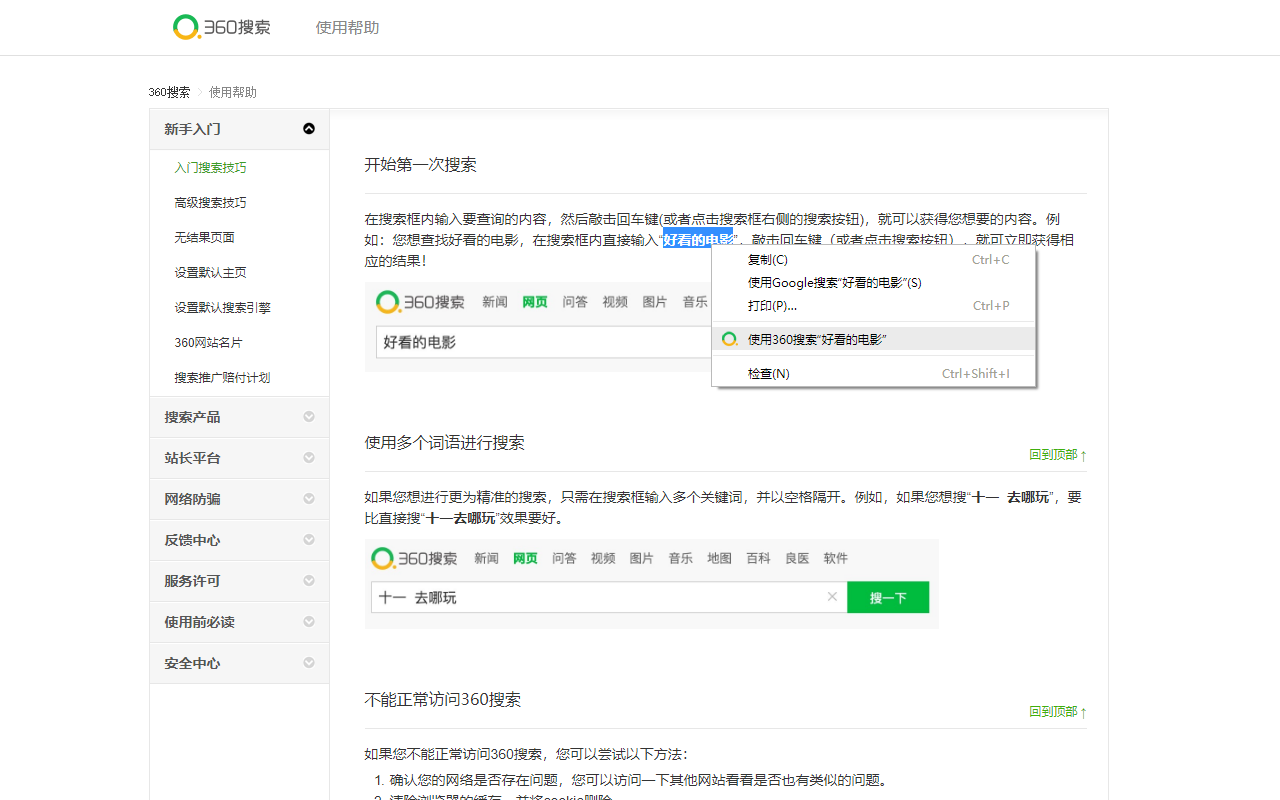Click 回到顶部 link beside 使用多个词语进行搜索
1280x800 pixels.
pyautogui.click(x=1057, y=455)
